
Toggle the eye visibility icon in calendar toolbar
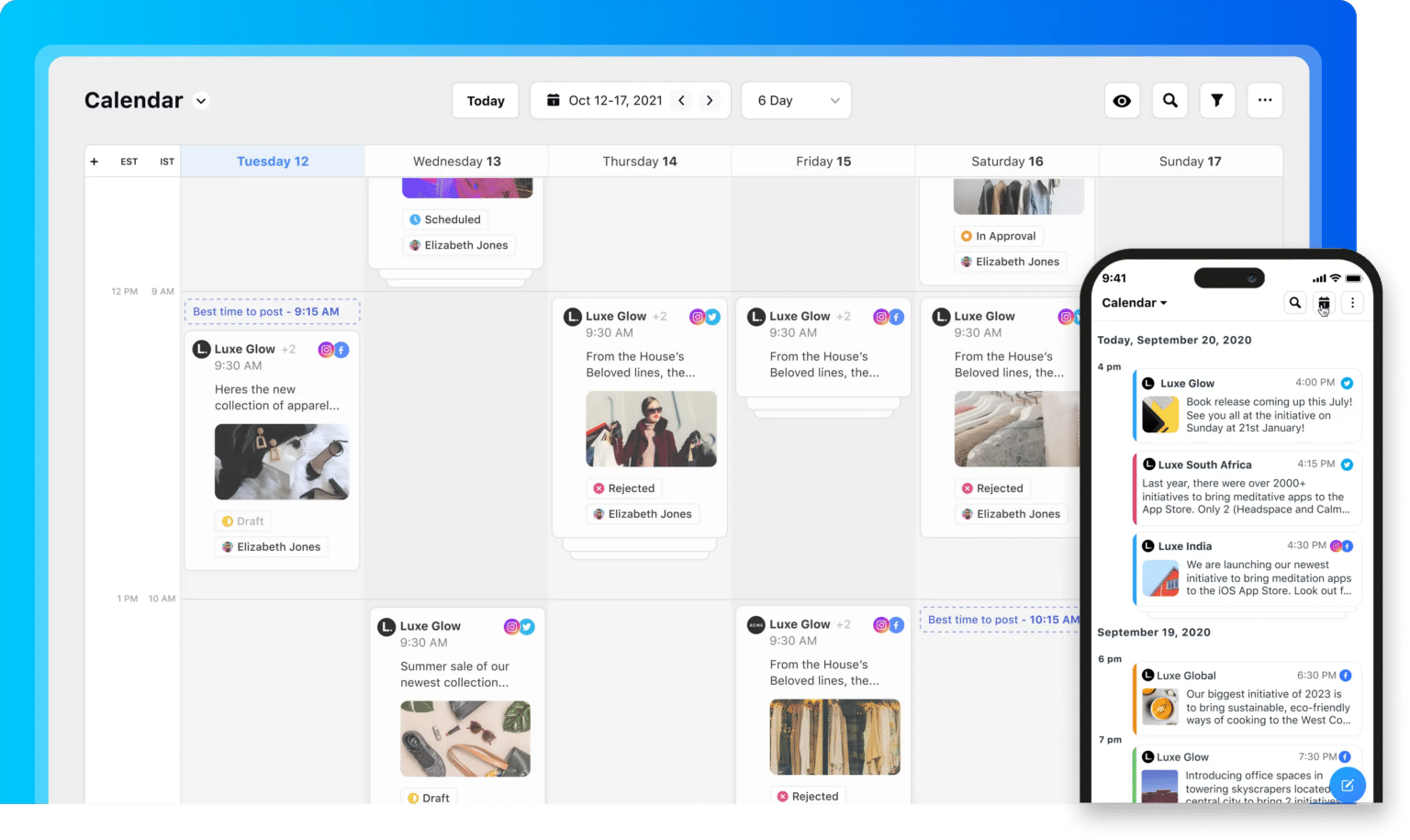[1122, 101]
